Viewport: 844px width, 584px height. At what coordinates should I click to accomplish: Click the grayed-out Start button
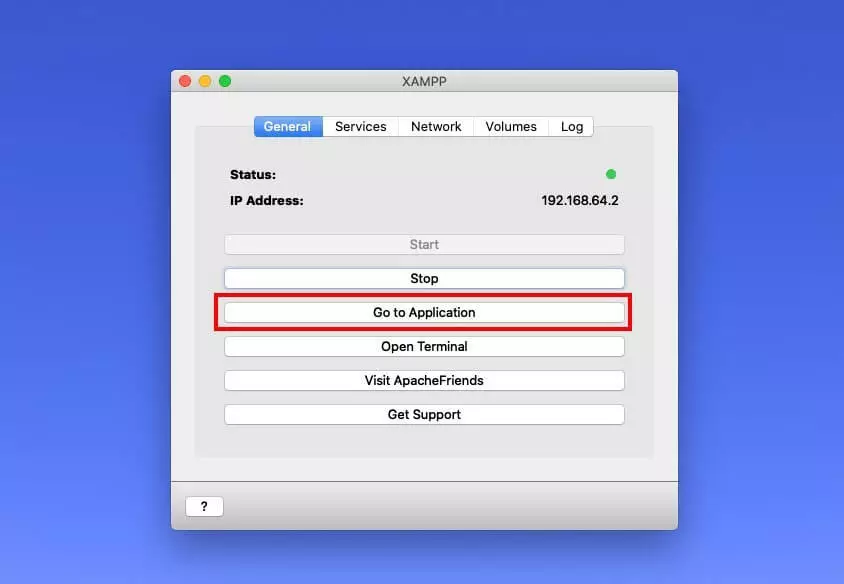pyautogui.click(x=424, y=244)
